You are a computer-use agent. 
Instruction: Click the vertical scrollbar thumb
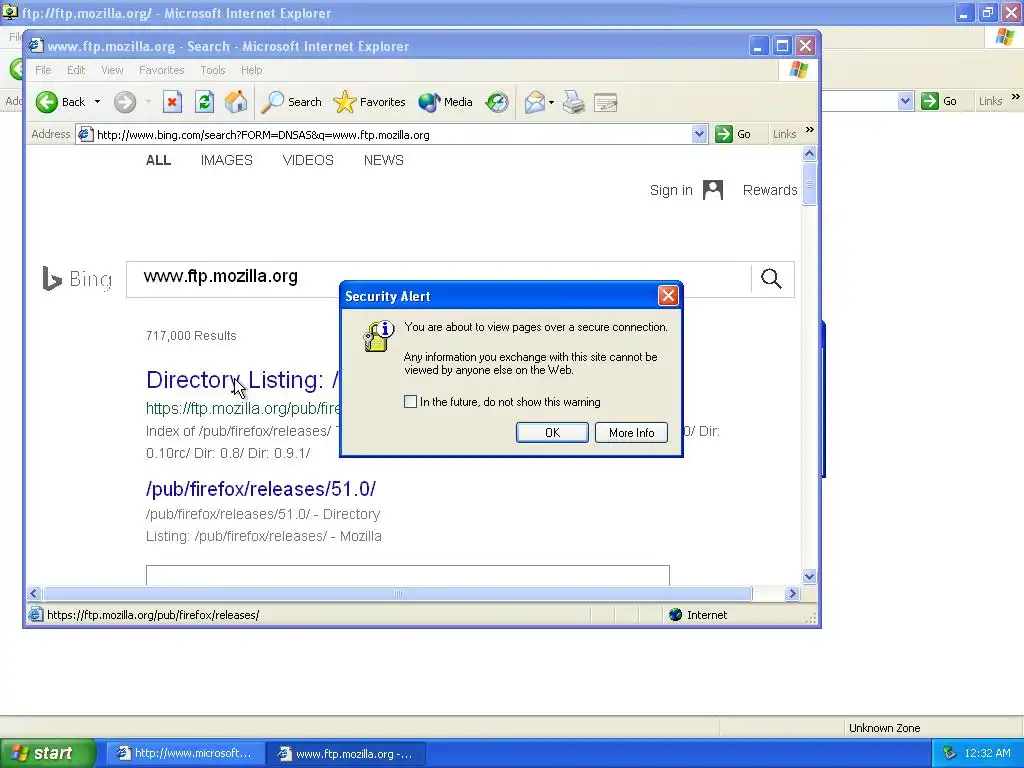(809, 184)
